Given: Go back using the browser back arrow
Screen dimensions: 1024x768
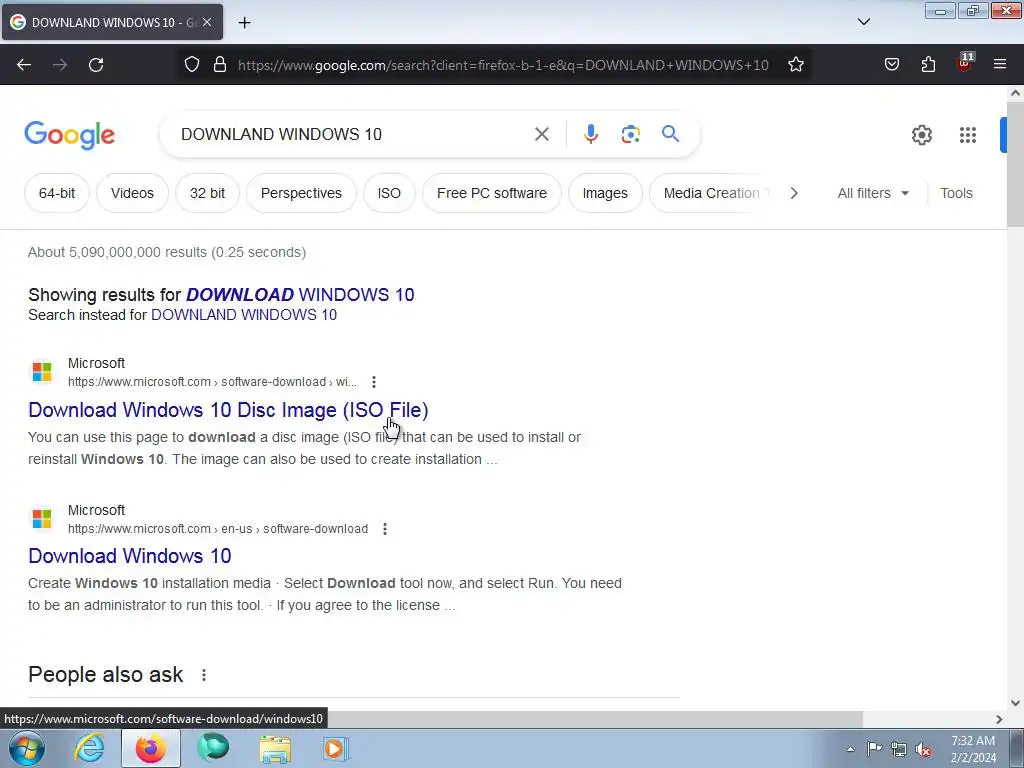Looking at the screenshot, I should point(24,65).
